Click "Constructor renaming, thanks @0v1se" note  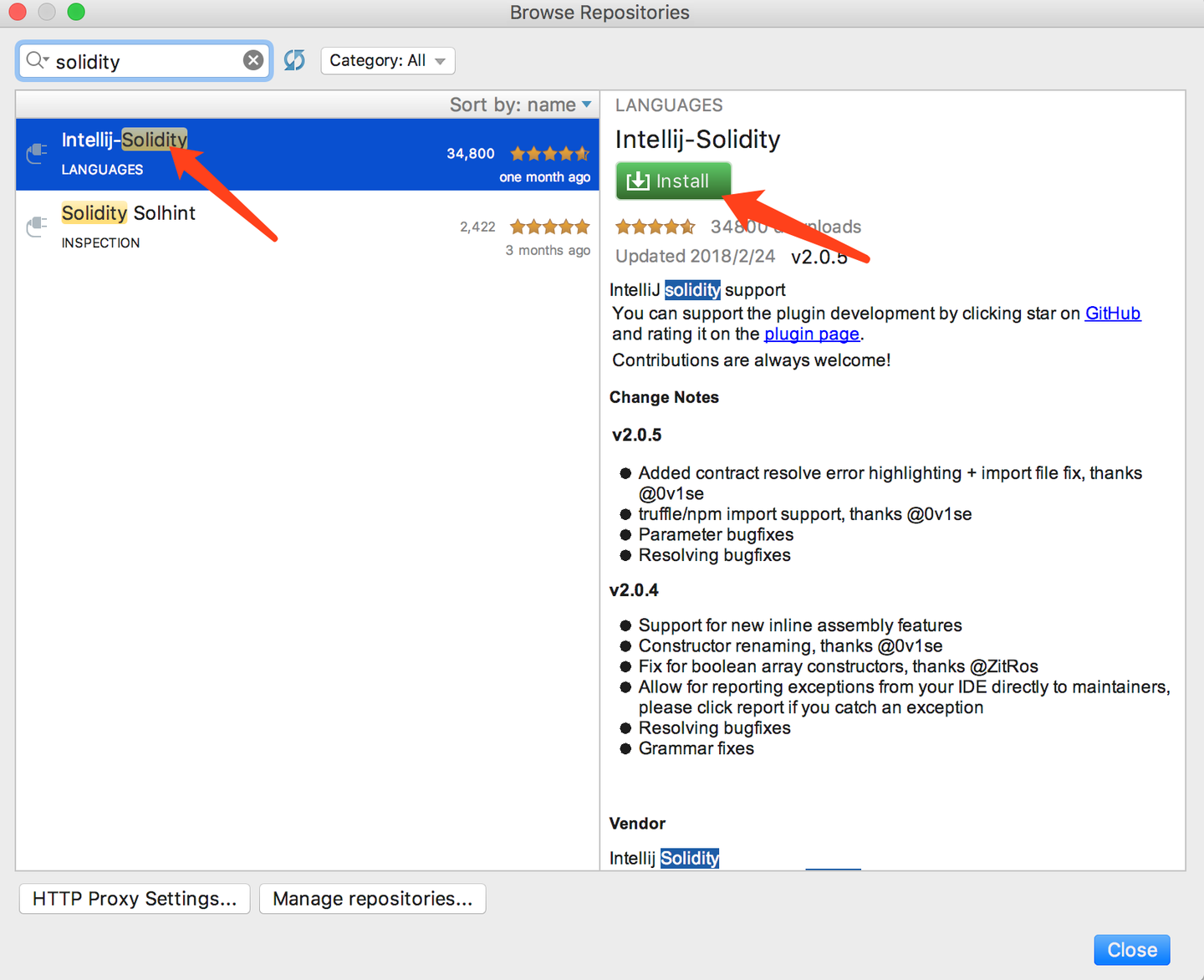point(791,646)
